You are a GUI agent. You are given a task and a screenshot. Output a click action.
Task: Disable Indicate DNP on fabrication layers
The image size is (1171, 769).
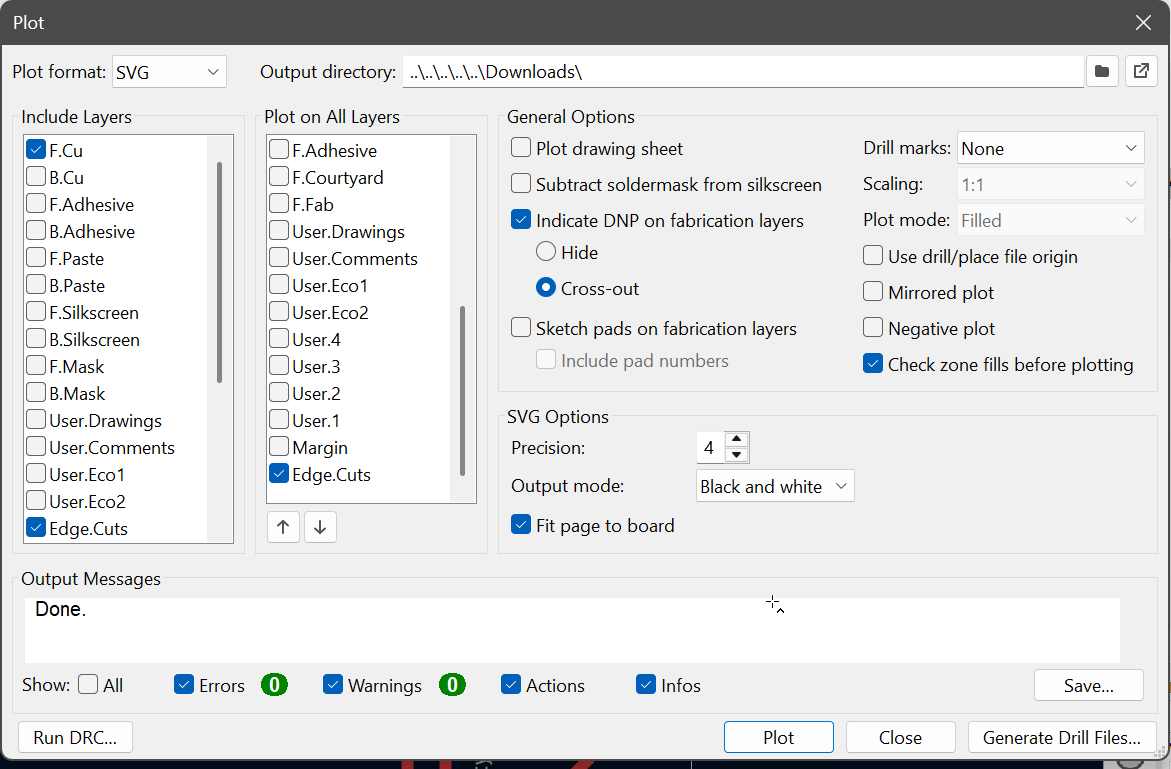tap(521, 220)
